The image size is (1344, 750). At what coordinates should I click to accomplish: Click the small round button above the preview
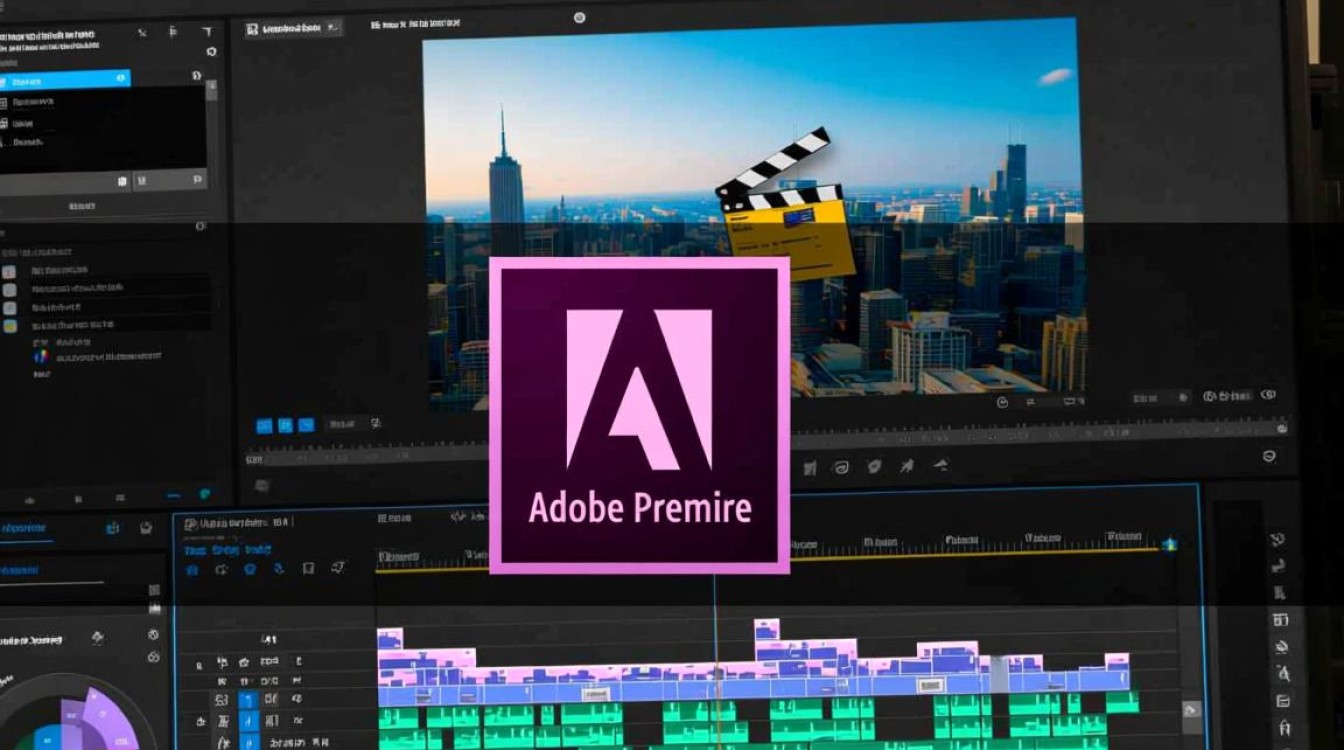tap(579, 17)
